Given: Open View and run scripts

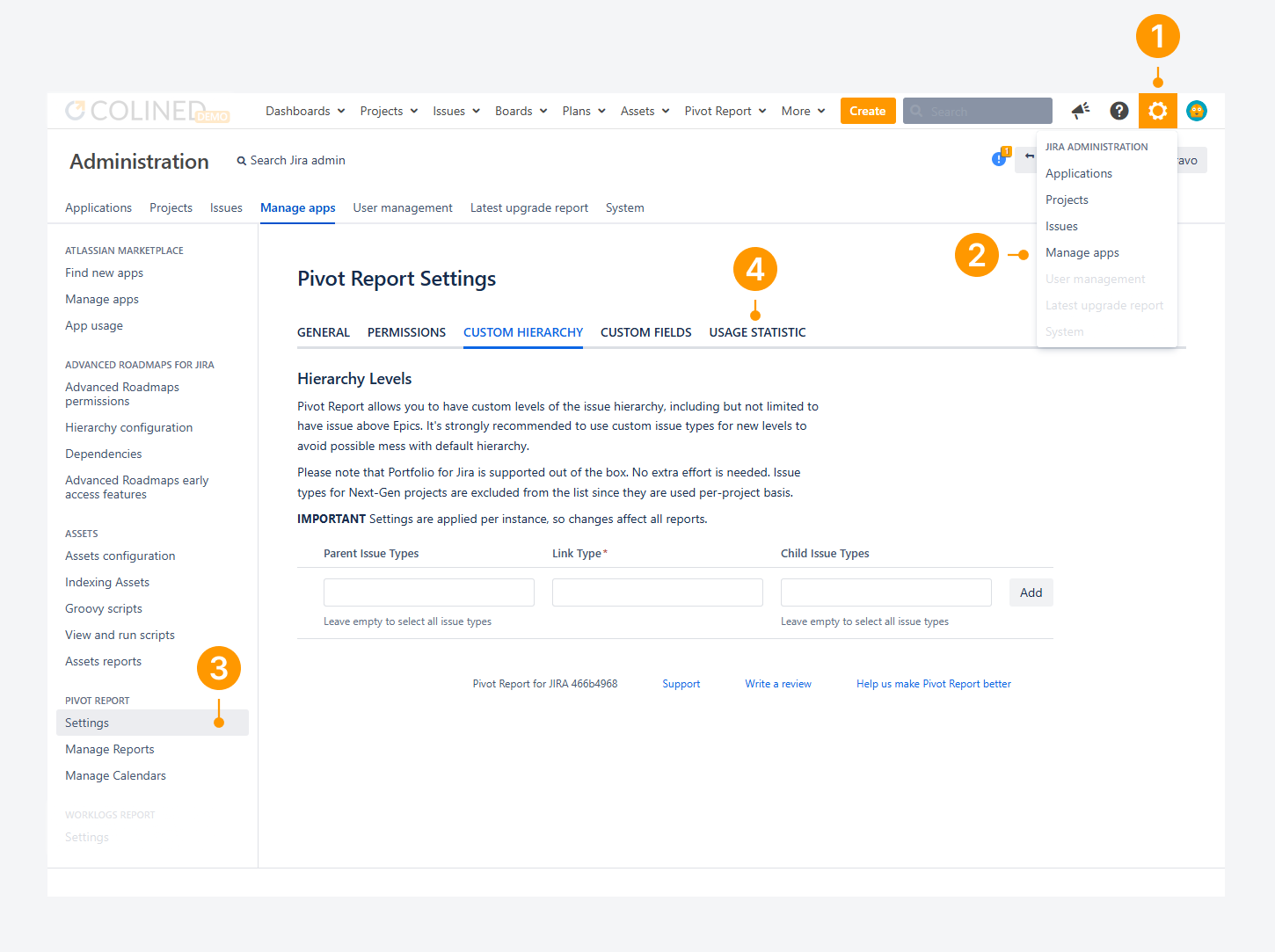Looking at the screenshot, I should pyautogui.click(x=120, y=635).
